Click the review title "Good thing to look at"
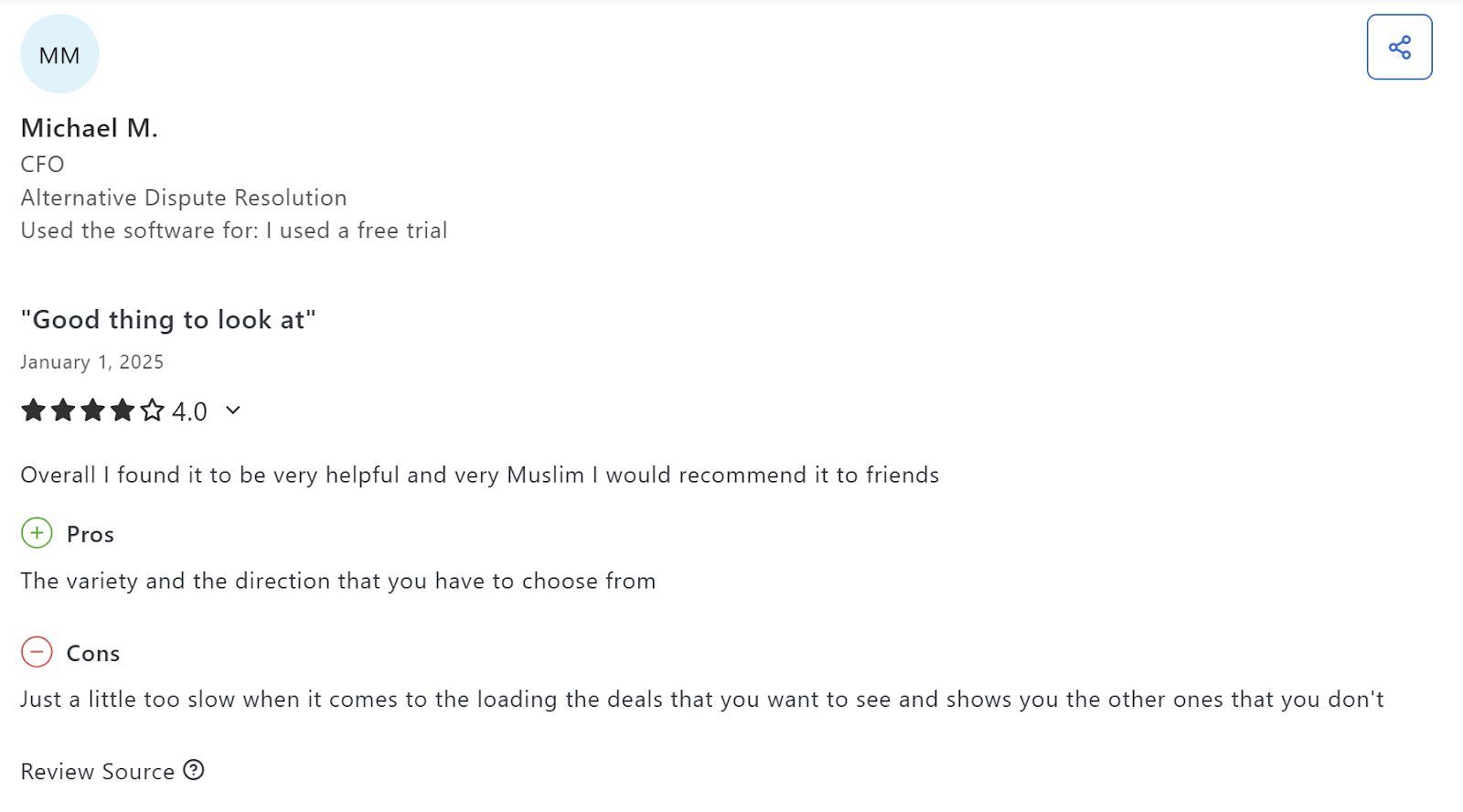 coord(168,320)
